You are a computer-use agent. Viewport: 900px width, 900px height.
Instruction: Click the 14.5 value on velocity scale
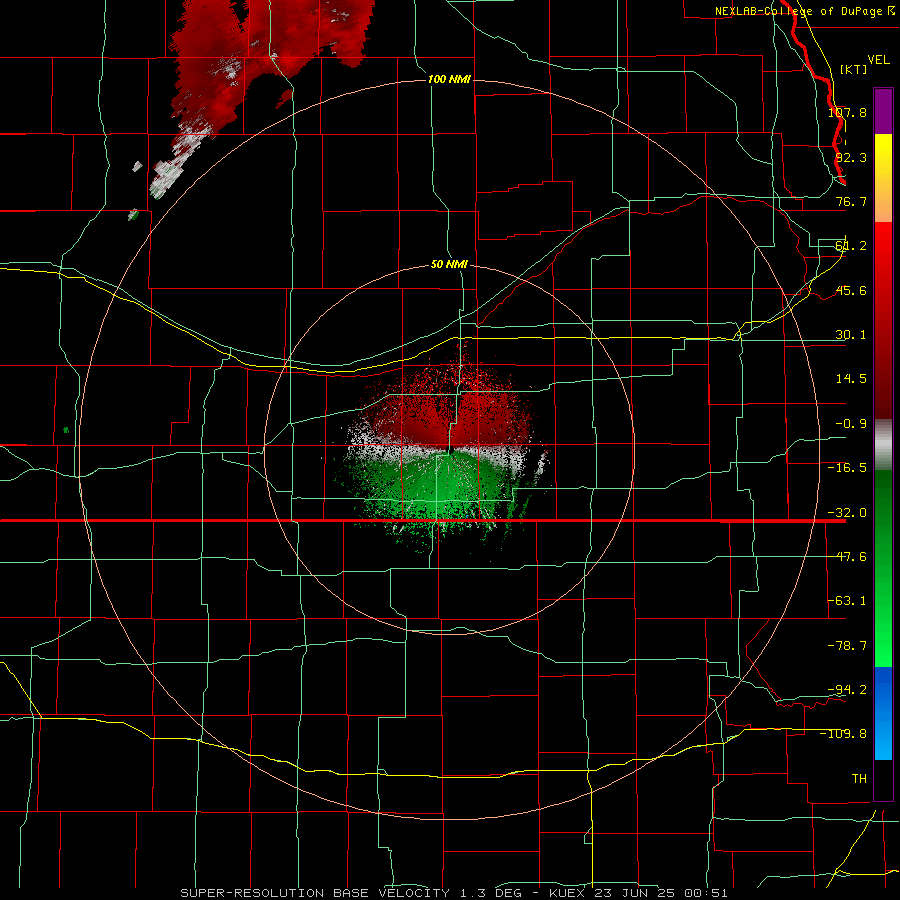851,379
